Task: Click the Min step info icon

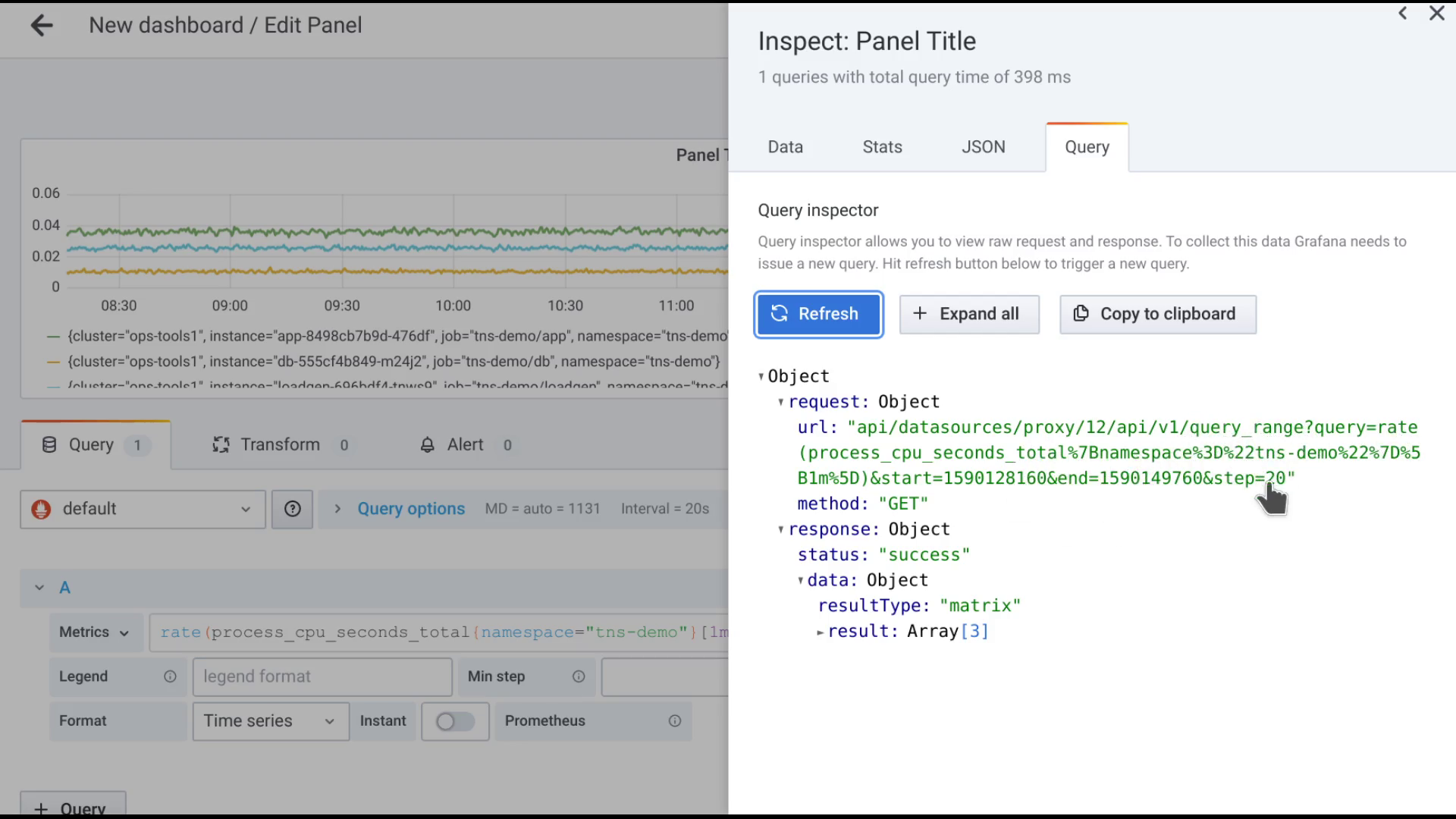Action: pyautogui.click(x=579, y=676)
